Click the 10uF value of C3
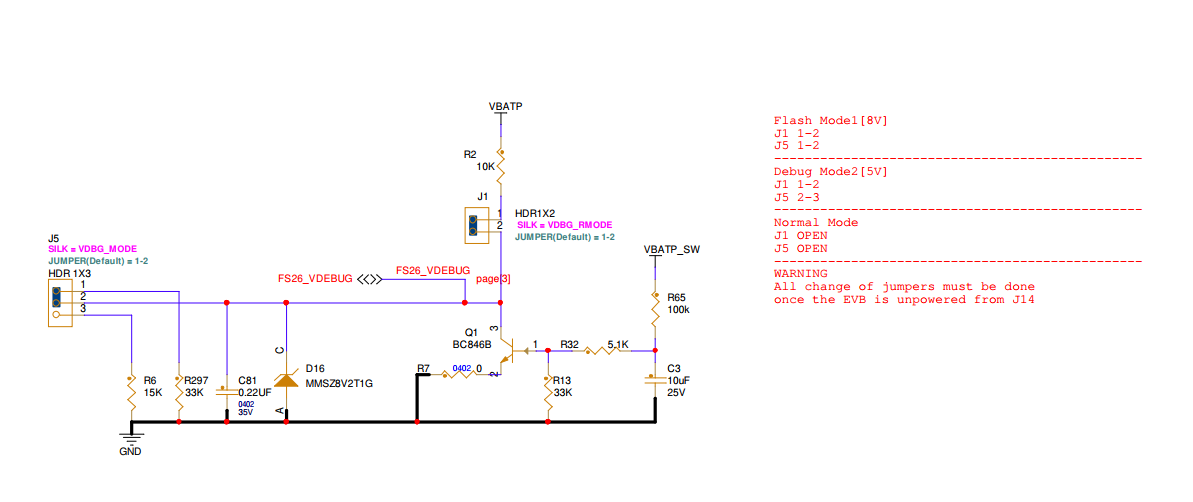The image size is (1193, 502). (679, 380)
